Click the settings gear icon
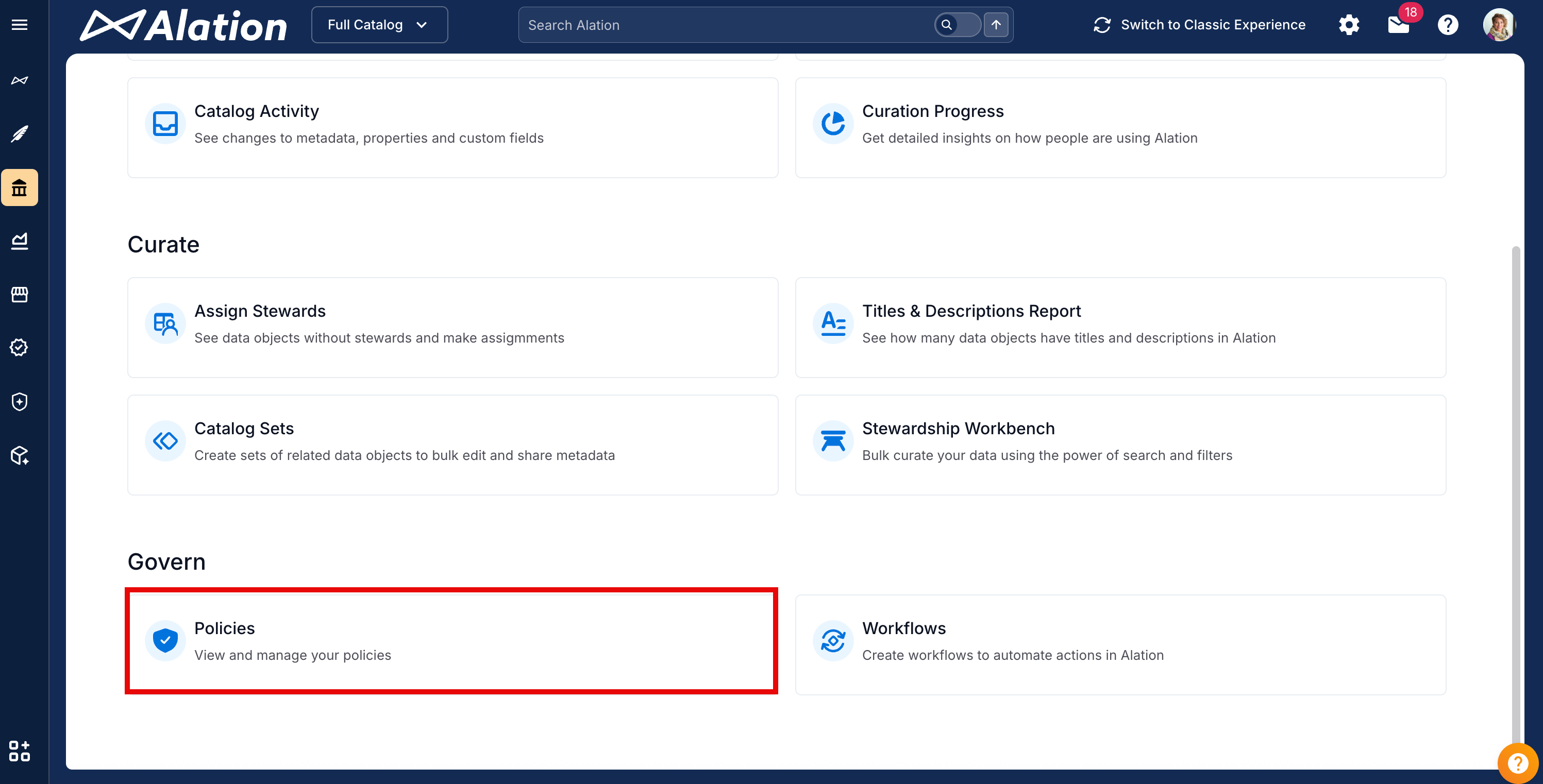Screen dimensions: 1543x784 pyautogui.click(x=1349, y=25)
